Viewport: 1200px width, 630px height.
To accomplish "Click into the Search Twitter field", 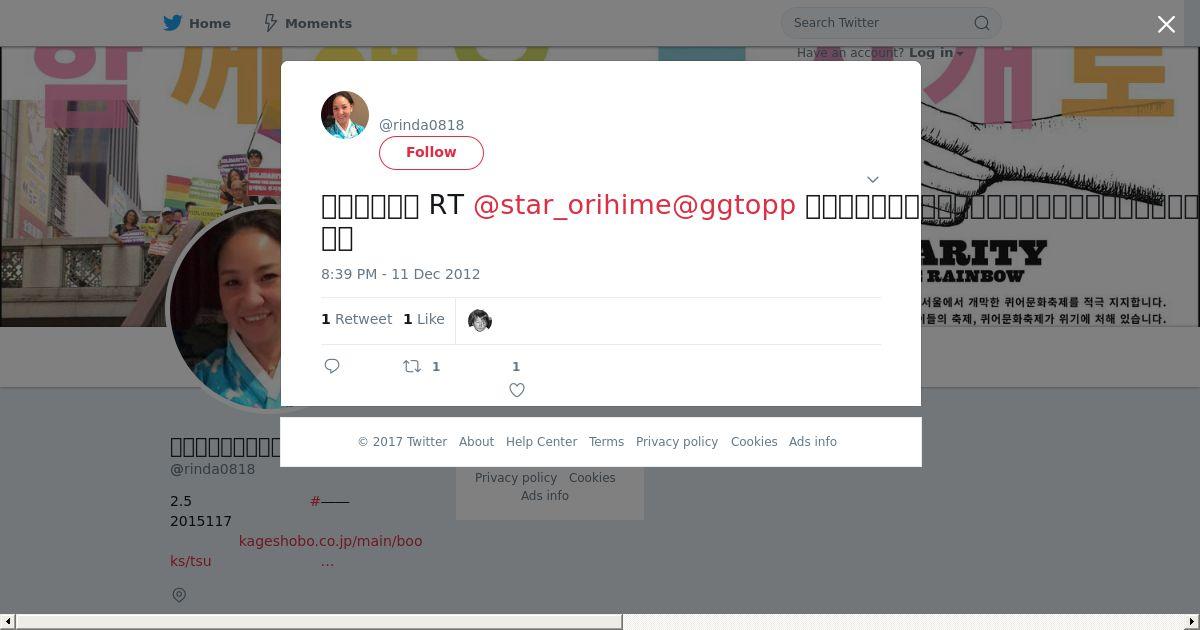I will pos(880,23).
